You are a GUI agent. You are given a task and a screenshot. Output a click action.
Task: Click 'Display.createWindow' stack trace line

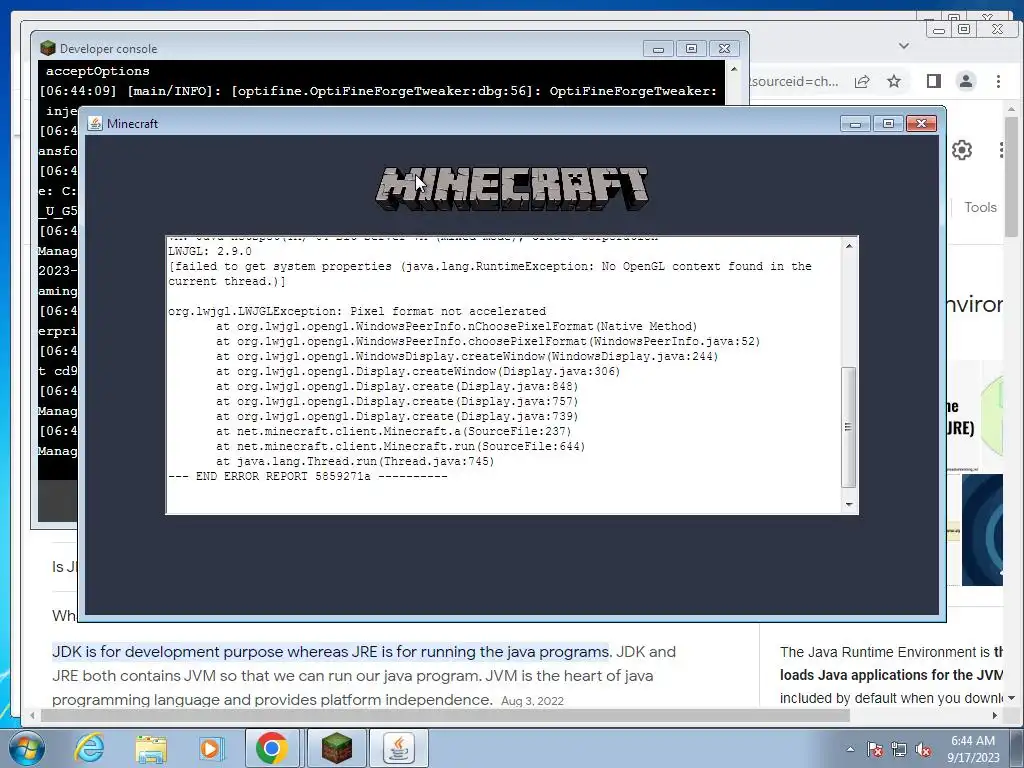pos(418,371)
